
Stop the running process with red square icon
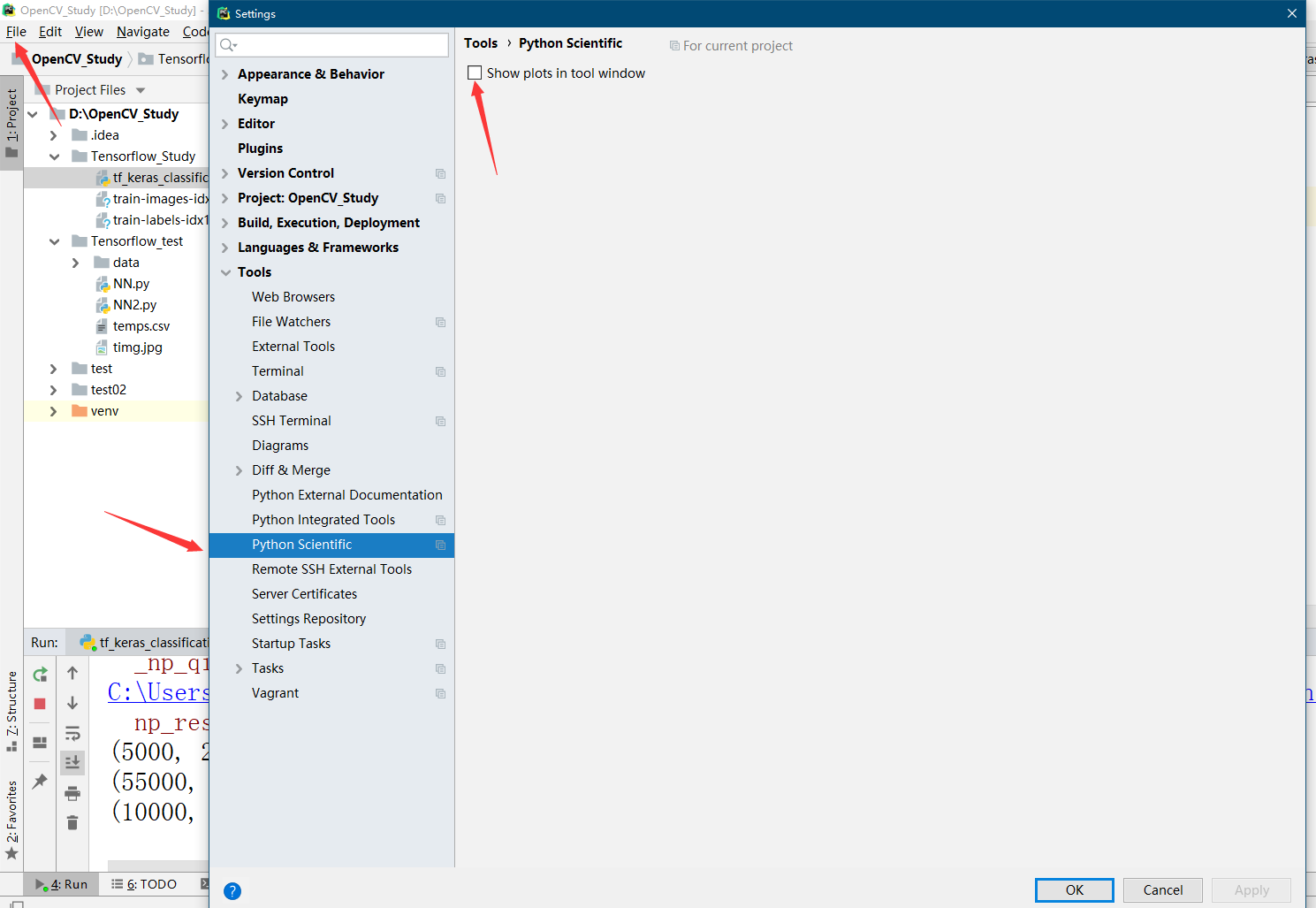tap(39, 704)
